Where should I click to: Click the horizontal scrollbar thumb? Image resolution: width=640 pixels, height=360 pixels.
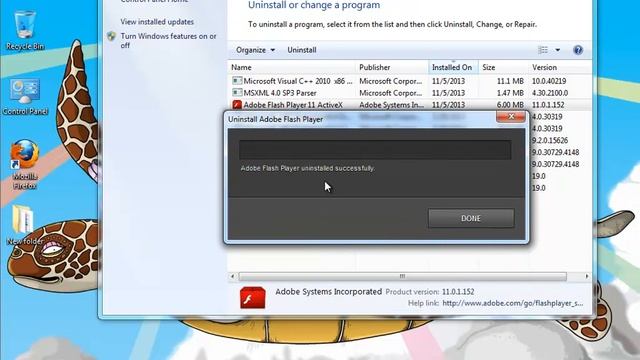pyautogui.click(x=402, y=277)
